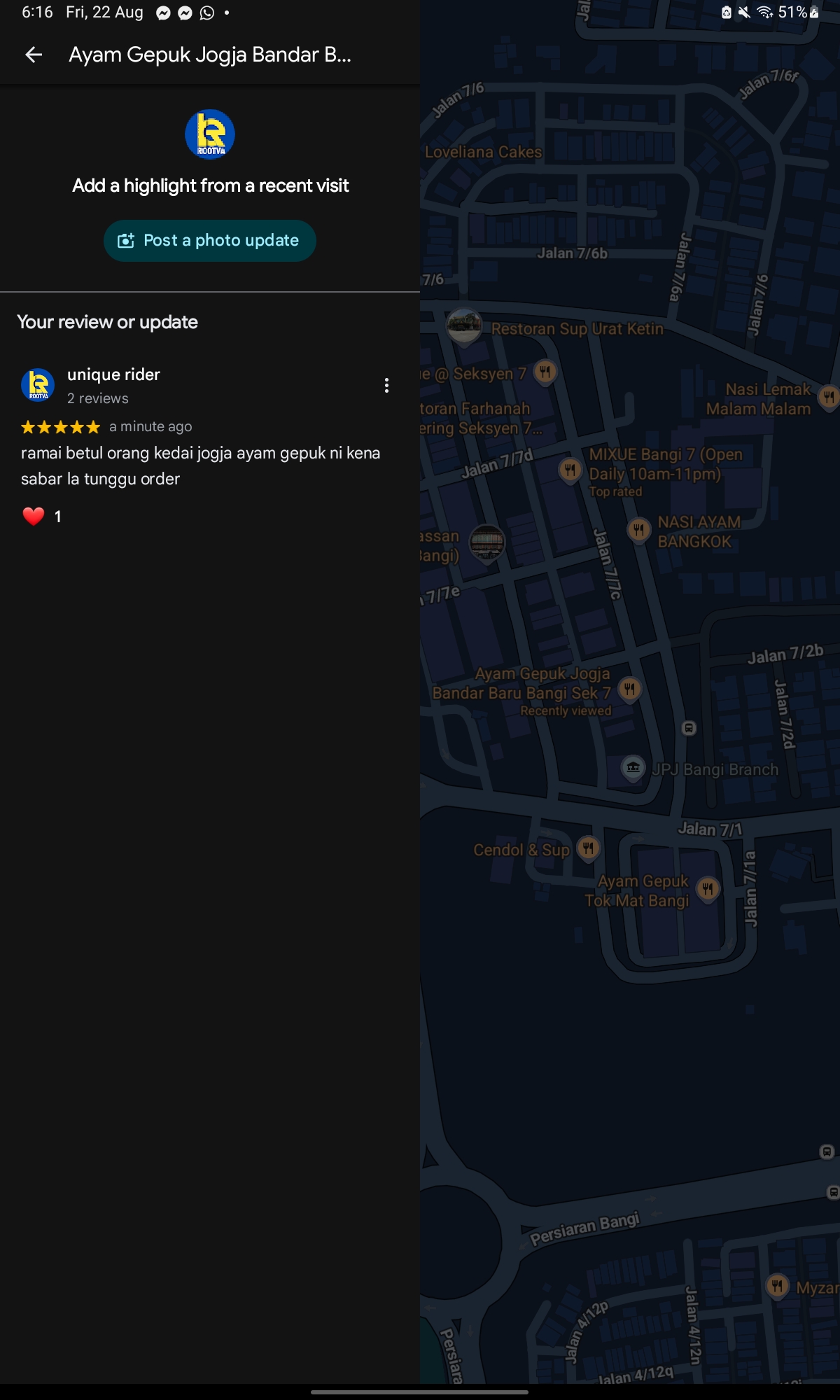
Task: Open the WhatsApp notification in status bar
Action: pyautogui.click(x=207, y=13)
